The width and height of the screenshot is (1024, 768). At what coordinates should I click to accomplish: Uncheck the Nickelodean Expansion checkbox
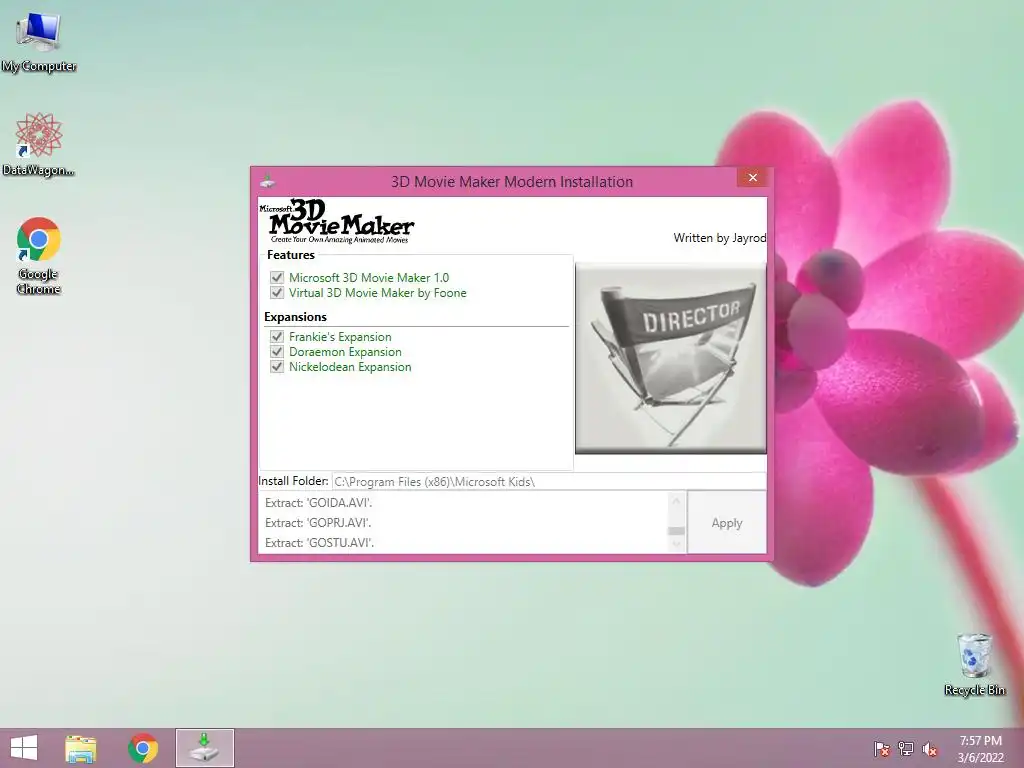click(277, 366)
